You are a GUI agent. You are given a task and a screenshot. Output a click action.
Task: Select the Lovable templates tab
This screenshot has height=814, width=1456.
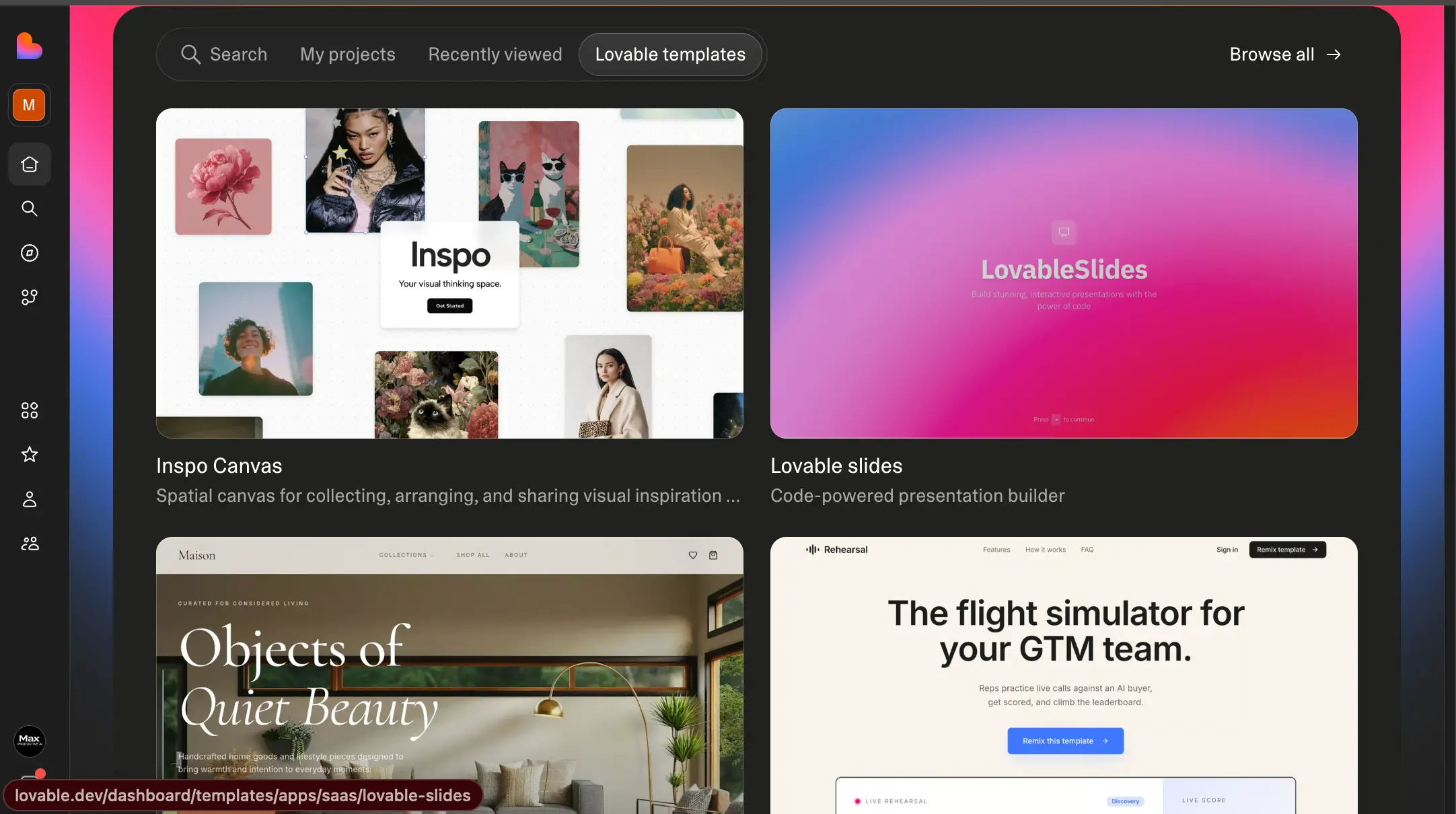670,54
